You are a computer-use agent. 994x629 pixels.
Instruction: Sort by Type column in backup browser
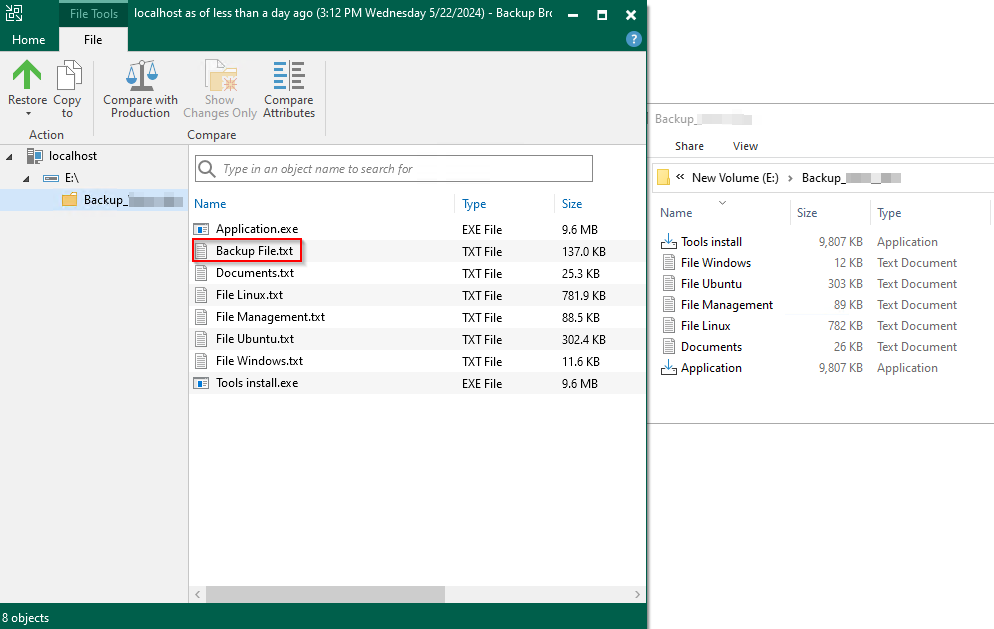click(474, 204)
